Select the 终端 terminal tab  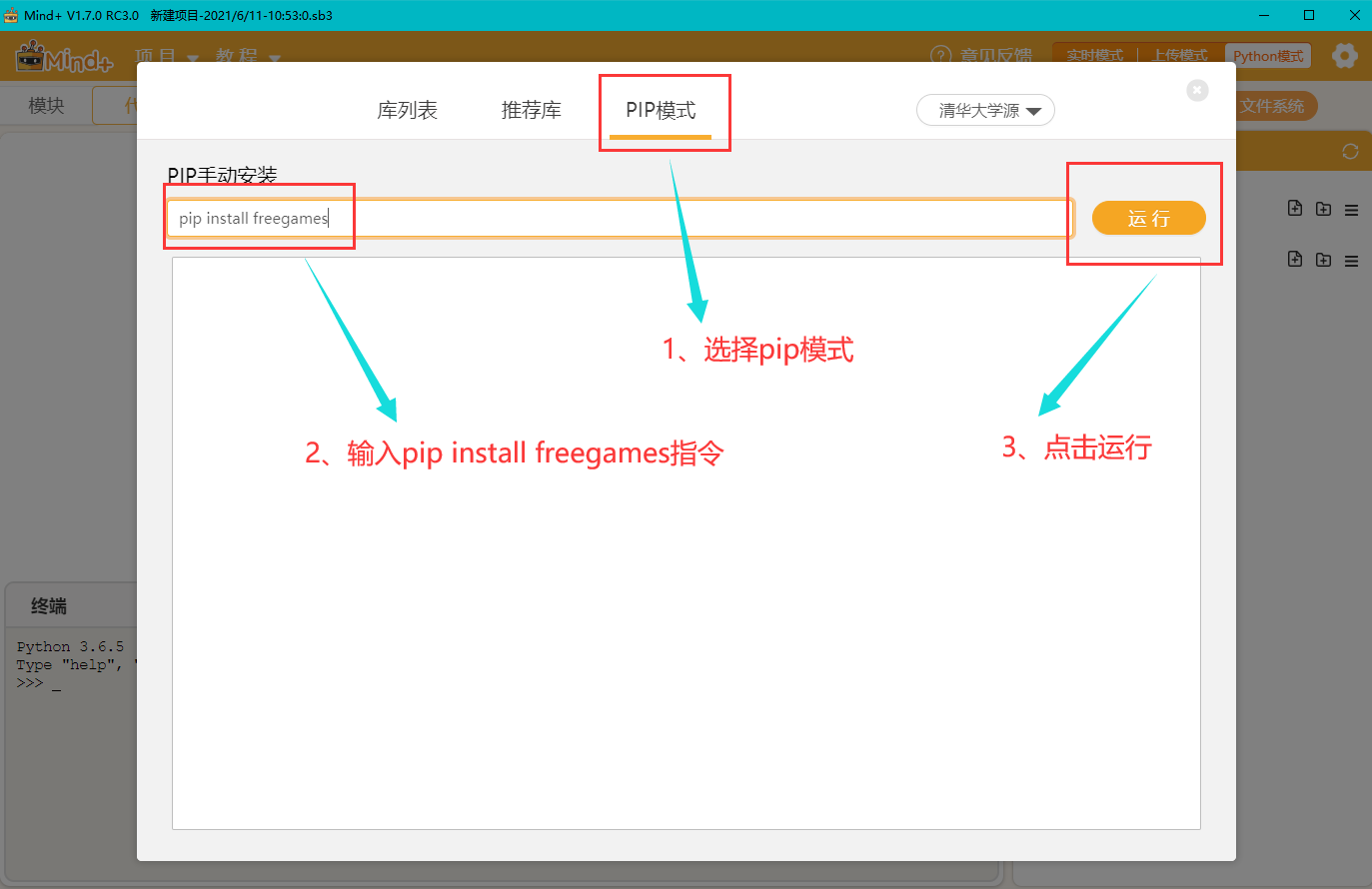point(49,605)
